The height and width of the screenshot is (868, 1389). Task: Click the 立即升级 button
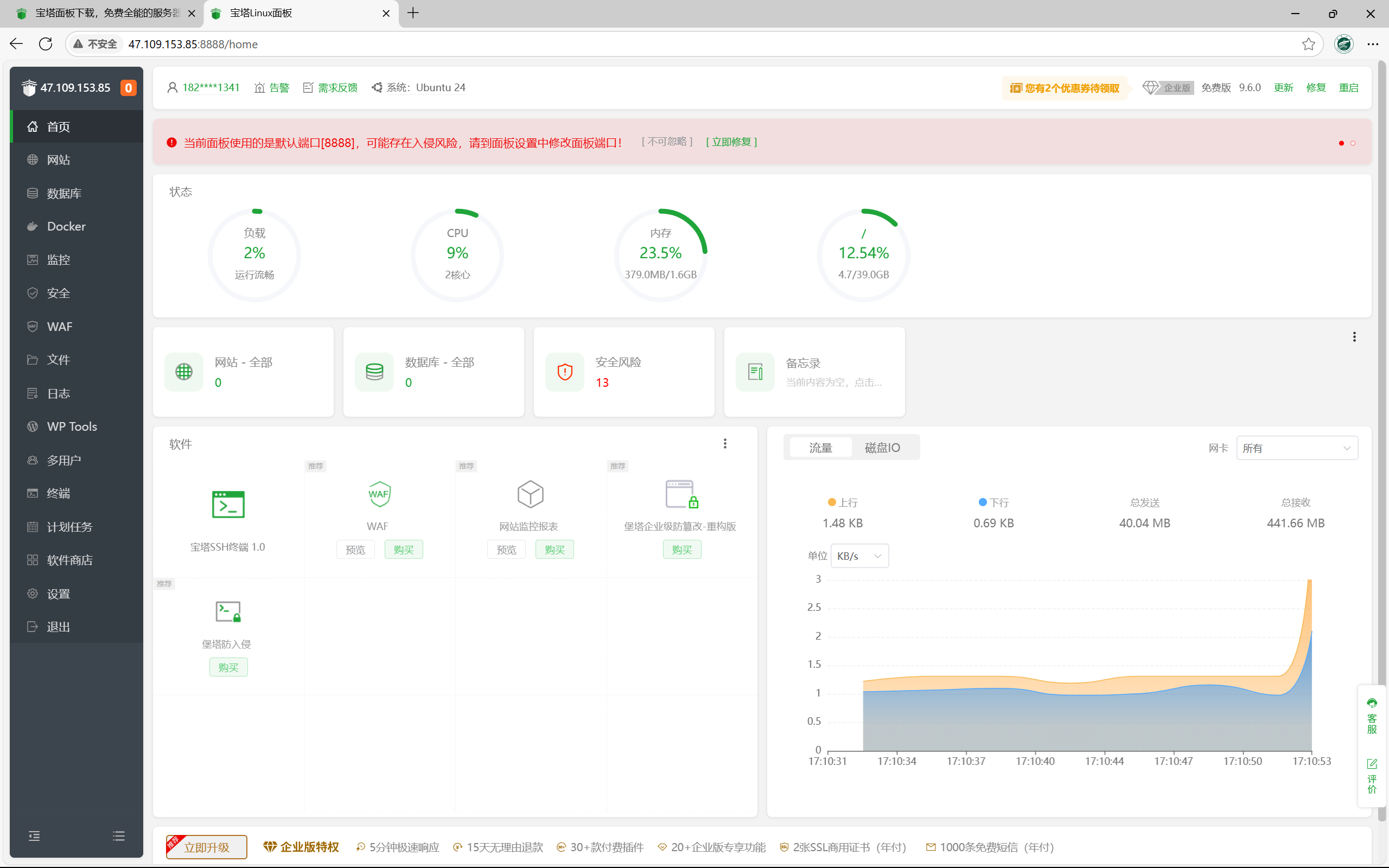(207, 847)
